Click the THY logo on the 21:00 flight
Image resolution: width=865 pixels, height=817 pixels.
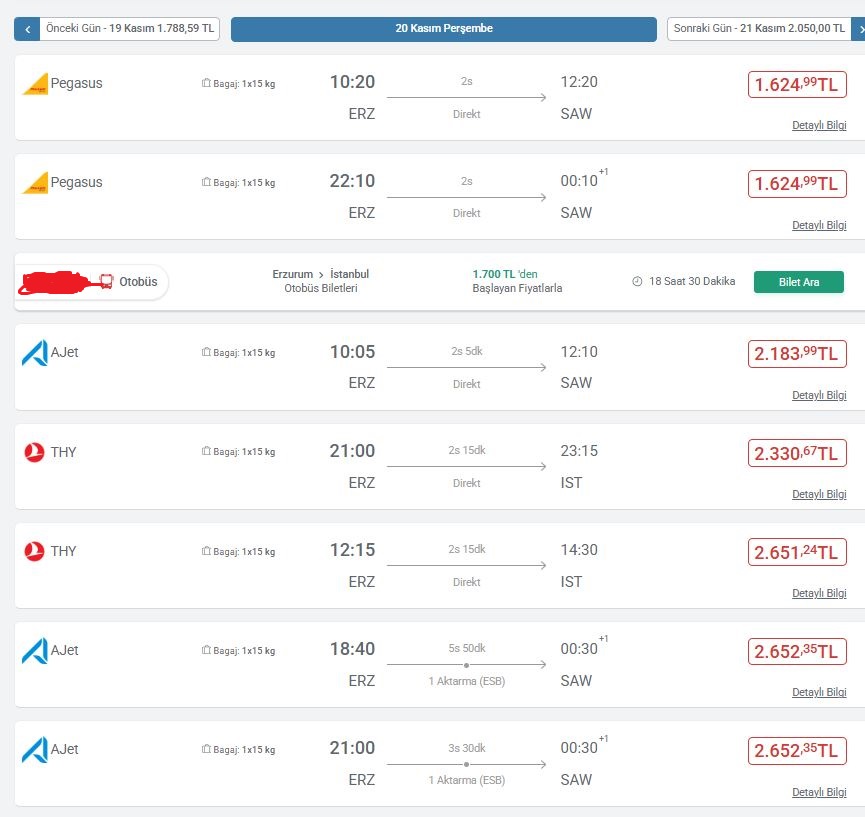[35, 452]
